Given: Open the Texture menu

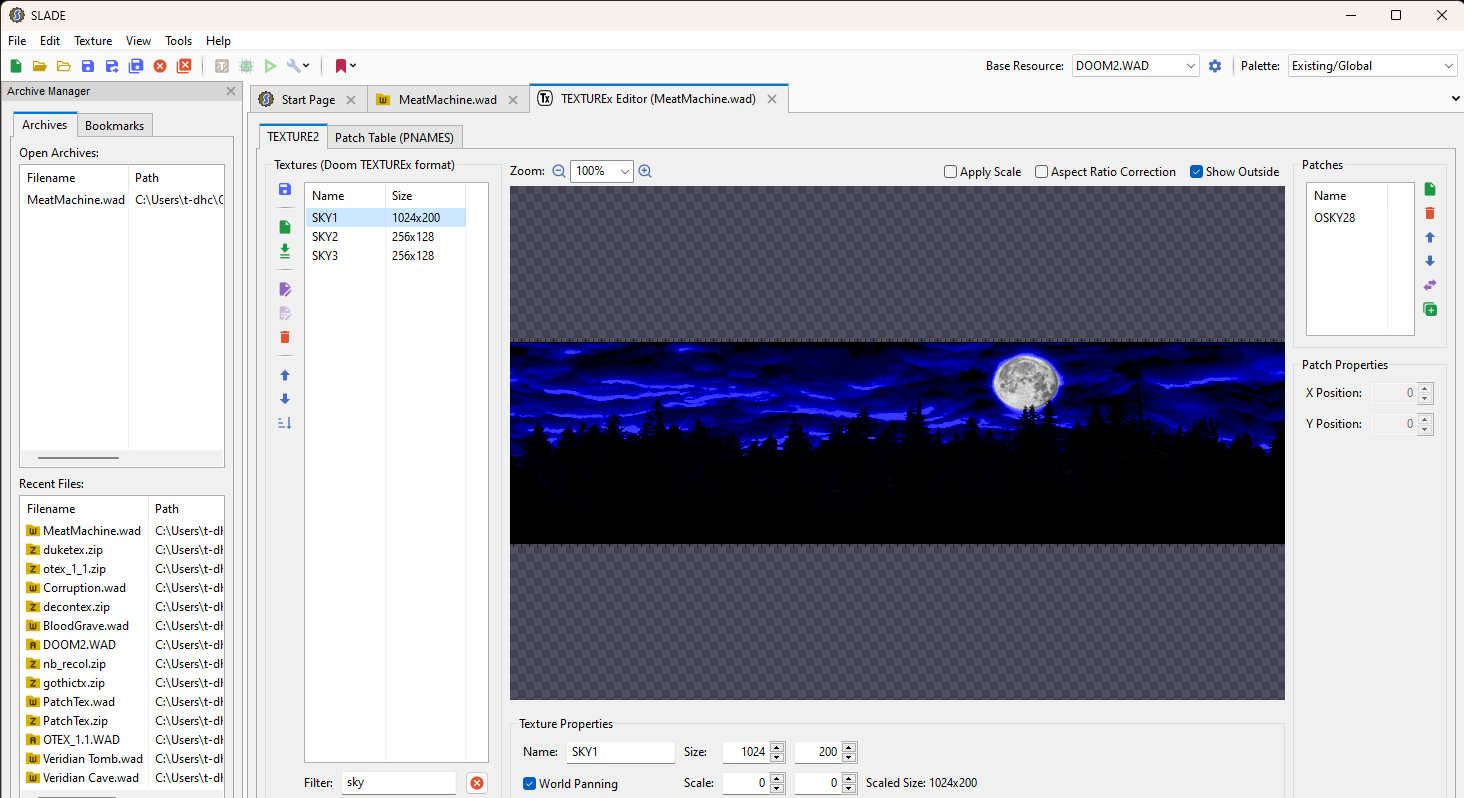Looking at the screenshot, I should click(x=93, y=41).
